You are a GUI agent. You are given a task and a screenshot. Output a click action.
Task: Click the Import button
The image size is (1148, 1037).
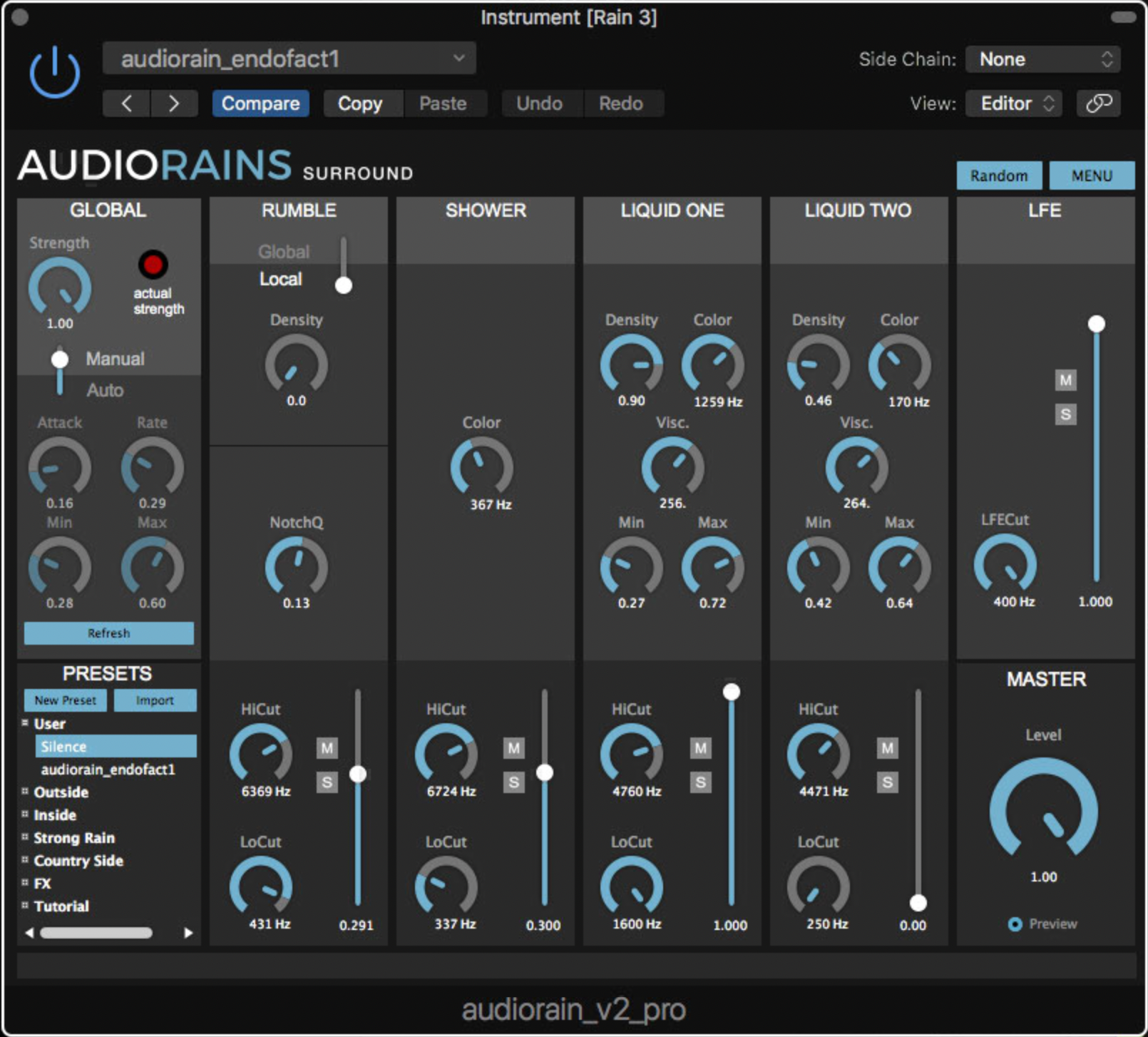click(x=155, y=700)
